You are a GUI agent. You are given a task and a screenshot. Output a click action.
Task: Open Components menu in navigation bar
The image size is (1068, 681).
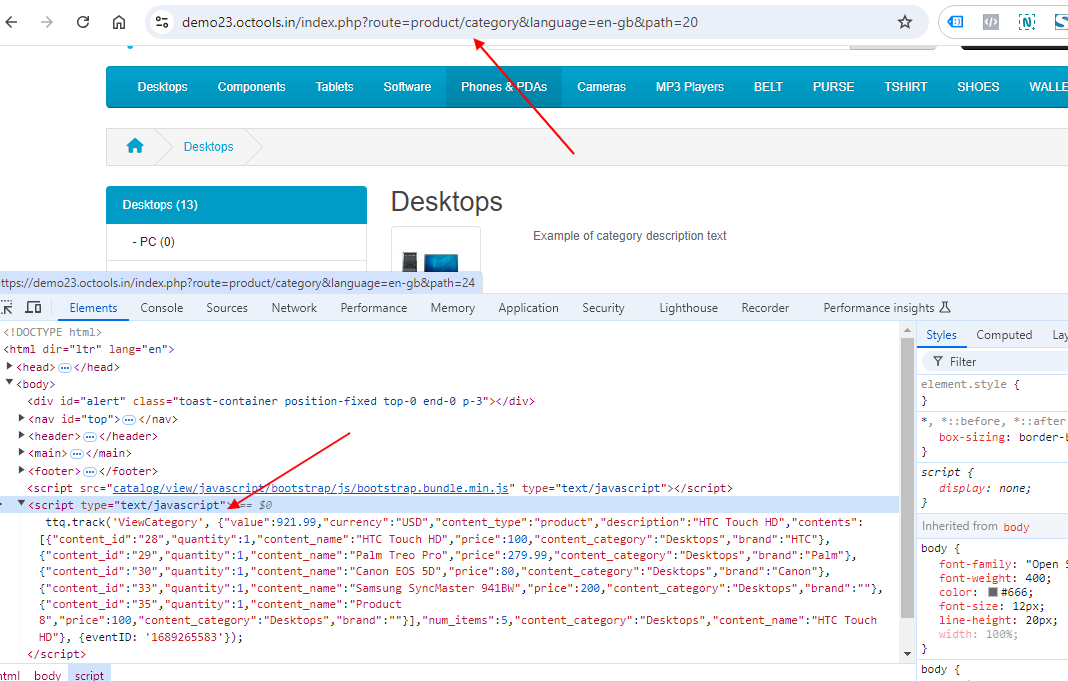[251, 86]
